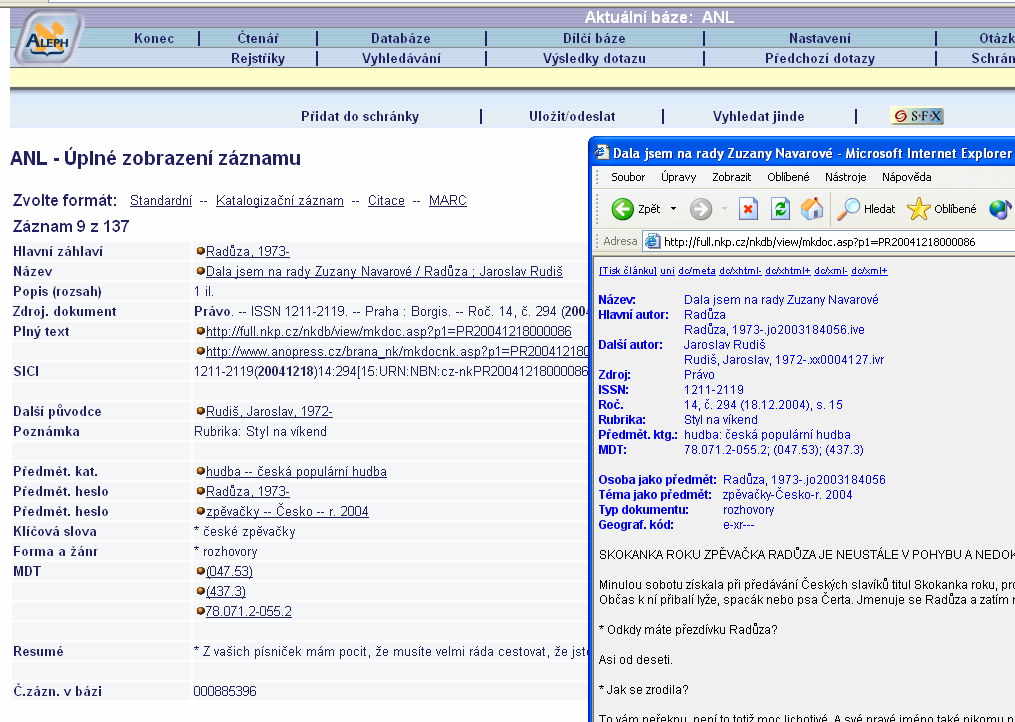Viewport: 1015px width, 722px height.
Task: Open the Oblíbené menu in the menu bar
Action: pyautogui.click(x=788, y=177)
